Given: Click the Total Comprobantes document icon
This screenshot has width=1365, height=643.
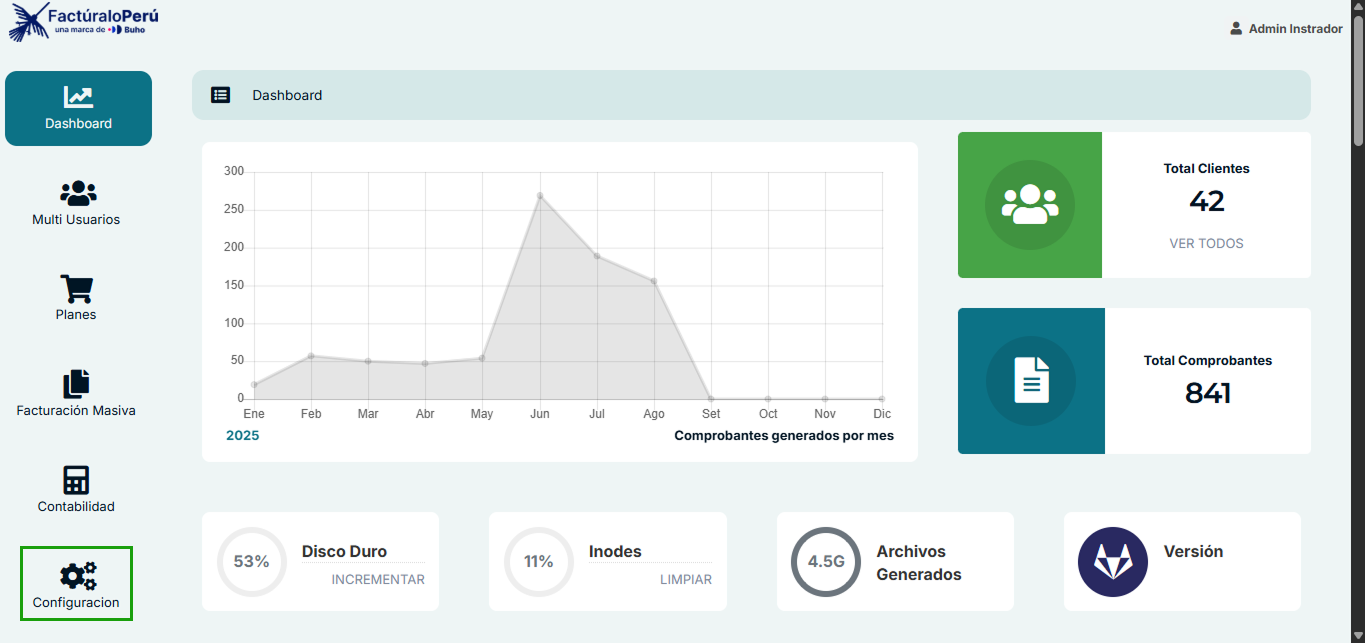Looking at the screenshot, I should pos(1031,381).
